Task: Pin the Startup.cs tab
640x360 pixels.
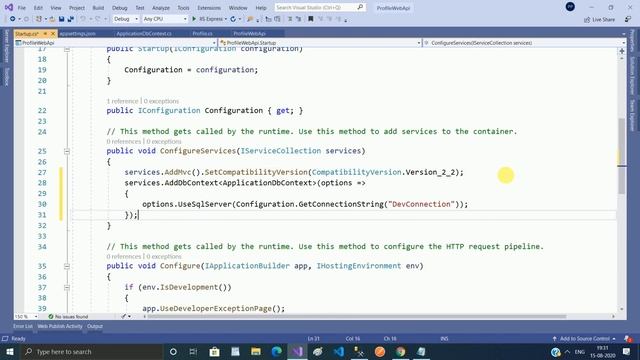Action: click(45, 33)
